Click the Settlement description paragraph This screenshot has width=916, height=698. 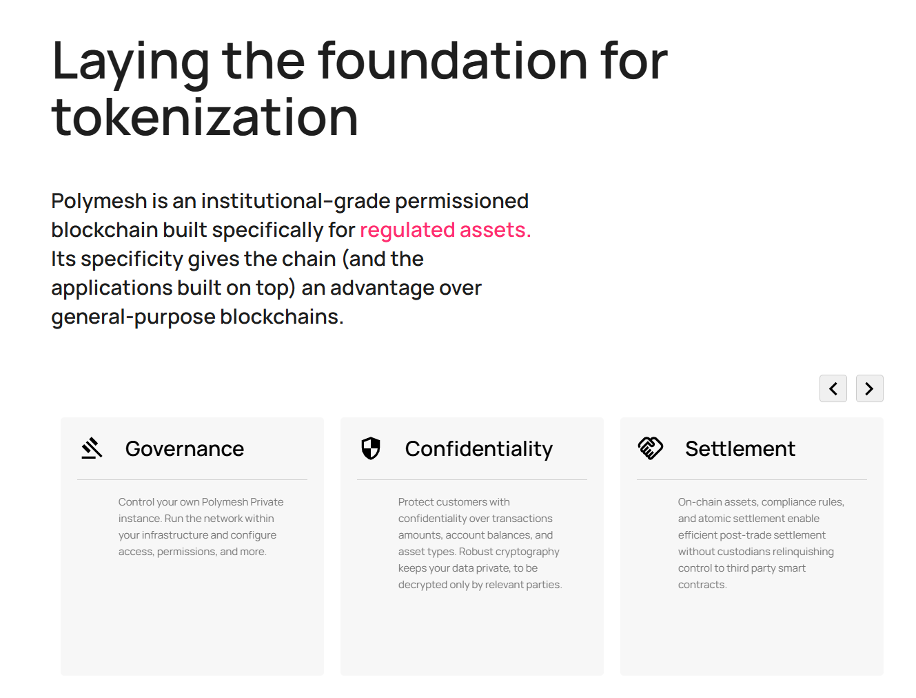click(x=760, y=543)
